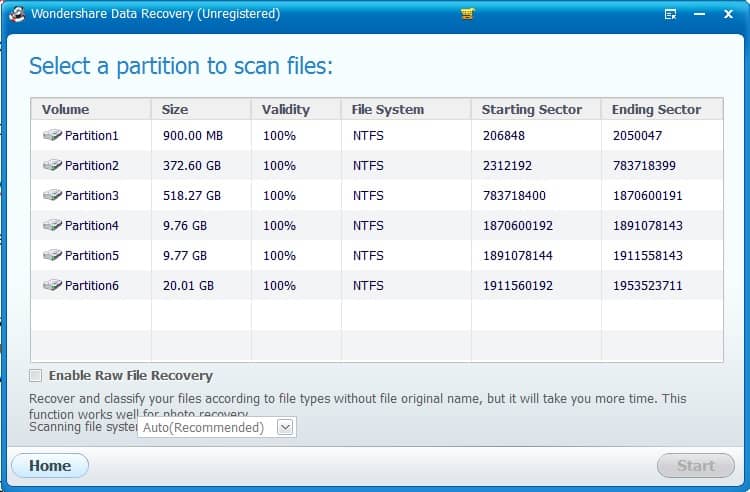The height and width of the screenshot is (492, 750).
Task: Click ending sector 2050047
Action: (637, 136)
